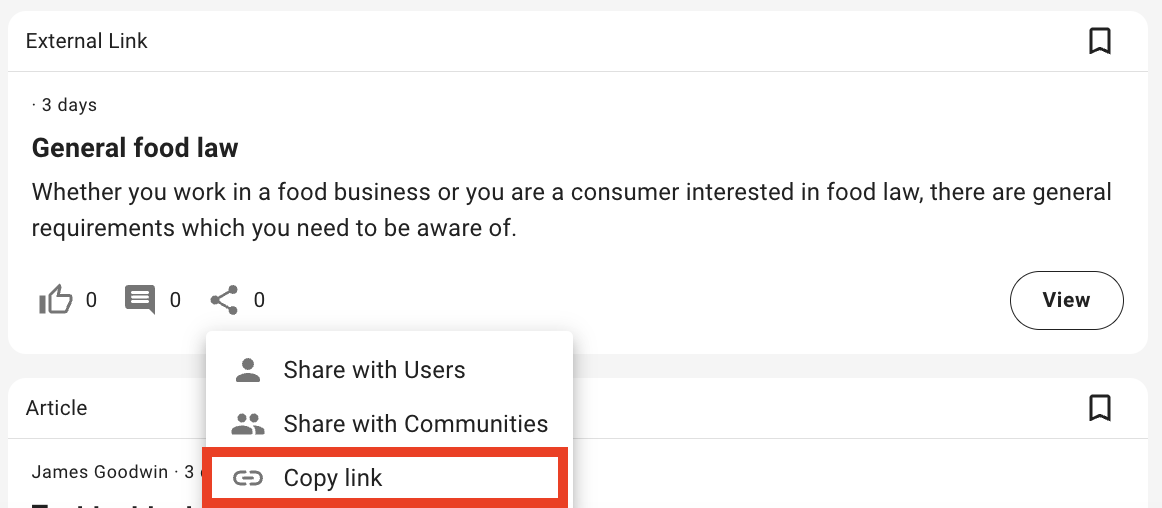This screenshot has height=508, width=1162.
Task: Click the comment count number
Action: tap(175, 300)
